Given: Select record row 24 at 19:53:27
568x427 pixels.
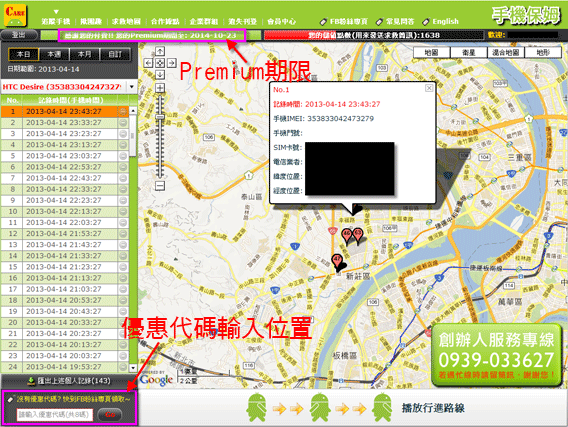Looking at the screenshot, I should (x=64, y=367).
